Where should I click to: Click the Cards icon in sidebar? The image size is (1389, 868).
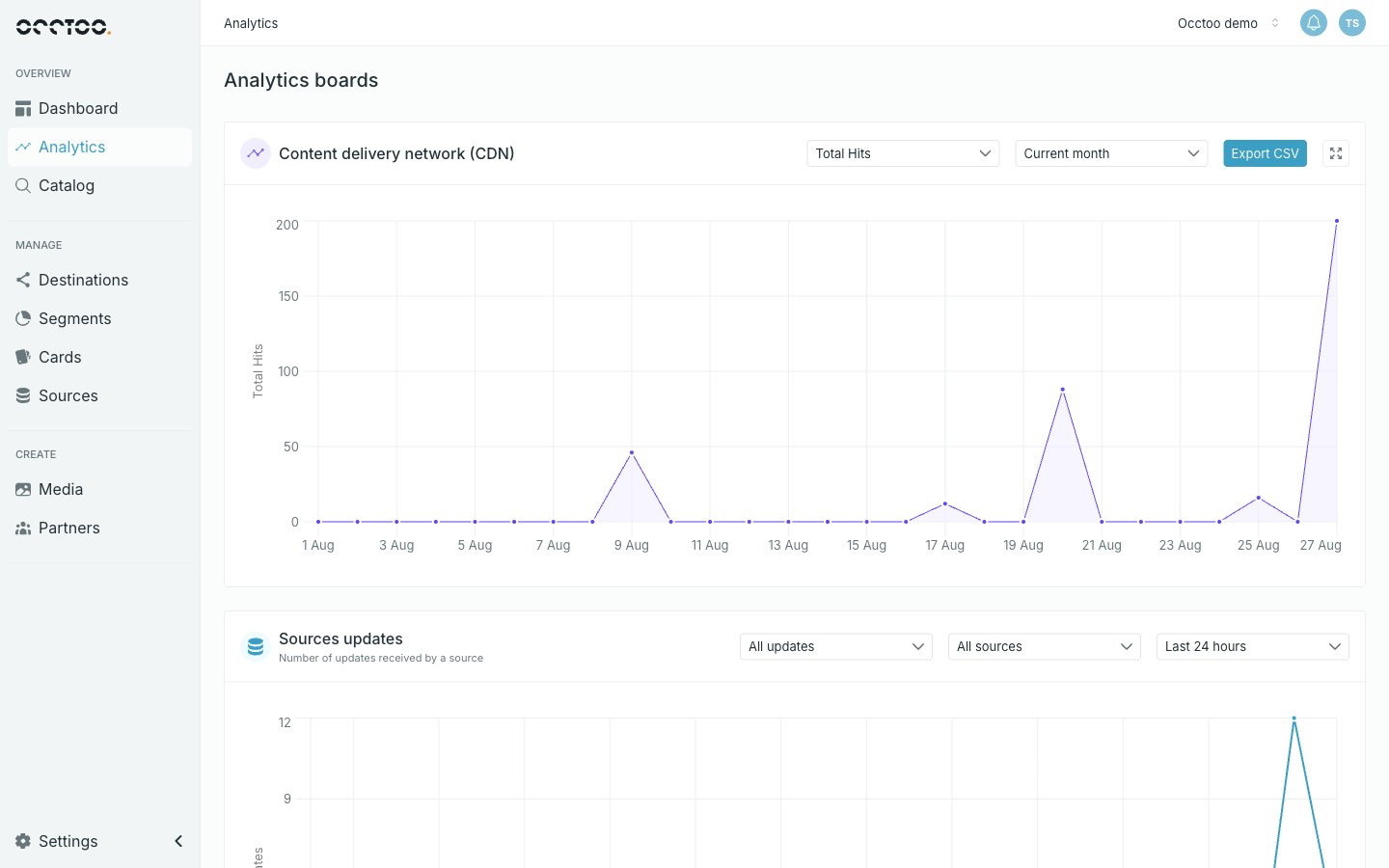pyautogui.click(x=23, y=357)
